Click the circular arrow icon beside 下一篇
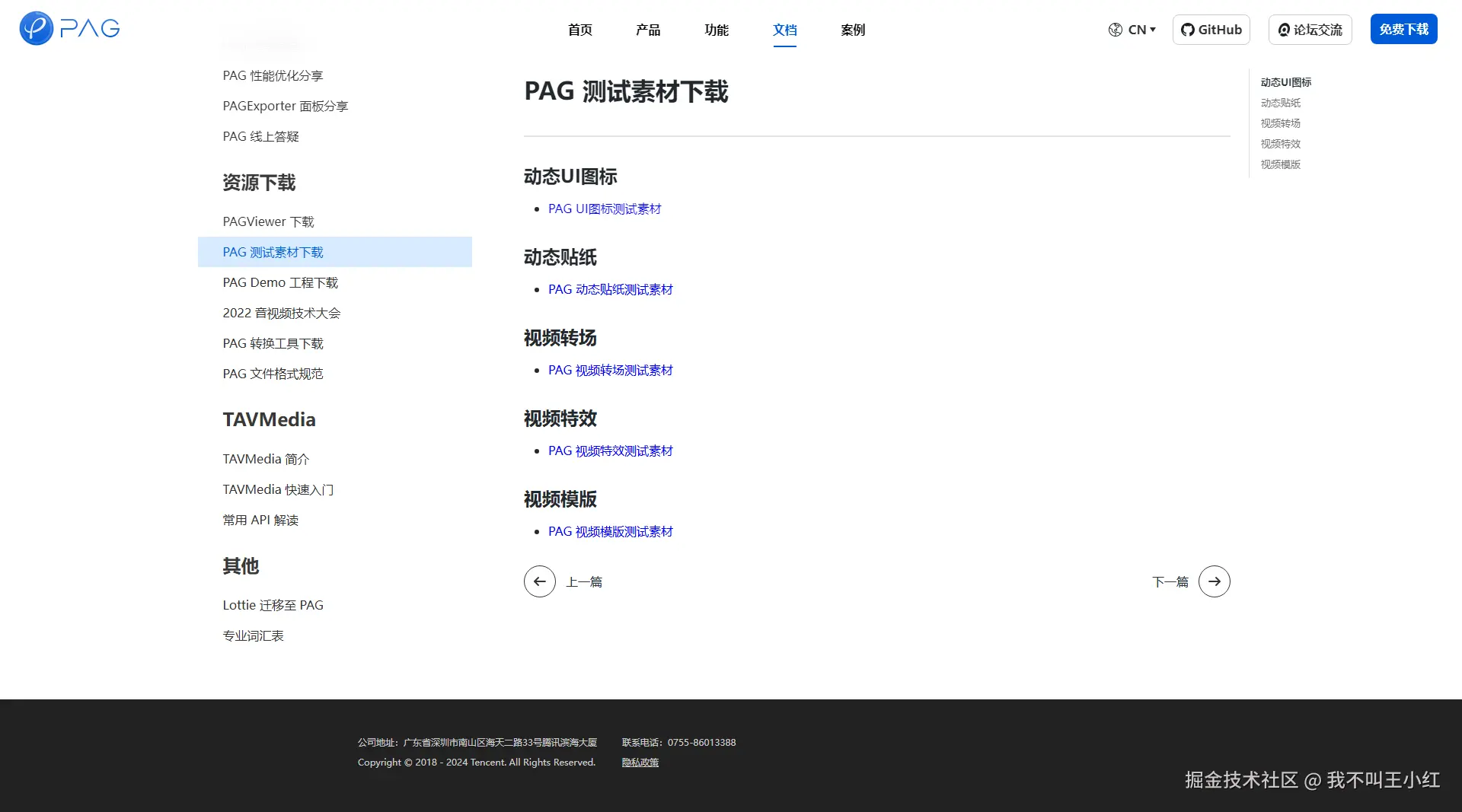Screen dimensions: 1462x812 pyautogui.click(x=1215, y=581)
